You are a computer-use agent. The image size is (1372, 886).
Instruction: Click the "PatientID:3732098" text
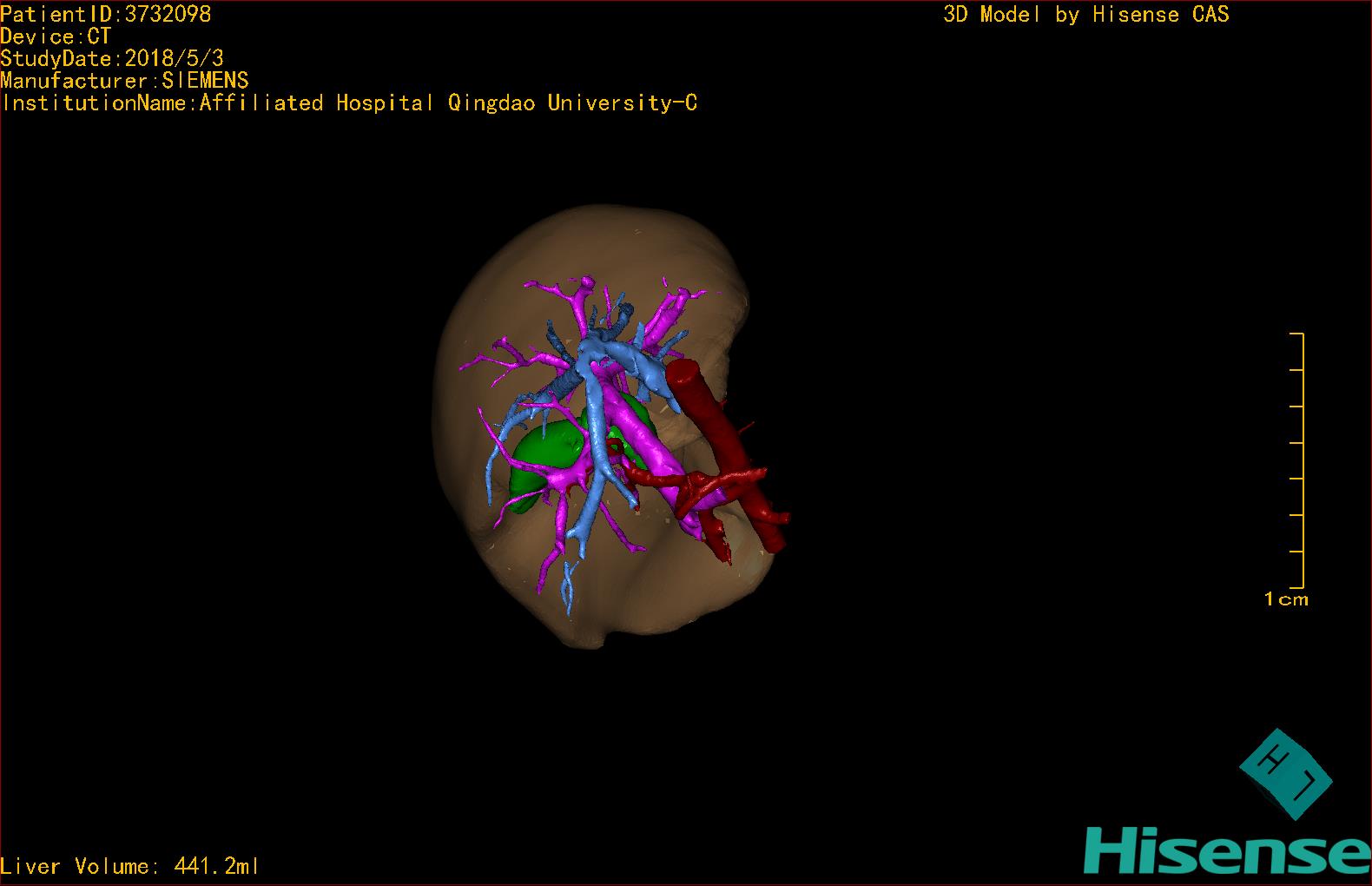[106, 14]
